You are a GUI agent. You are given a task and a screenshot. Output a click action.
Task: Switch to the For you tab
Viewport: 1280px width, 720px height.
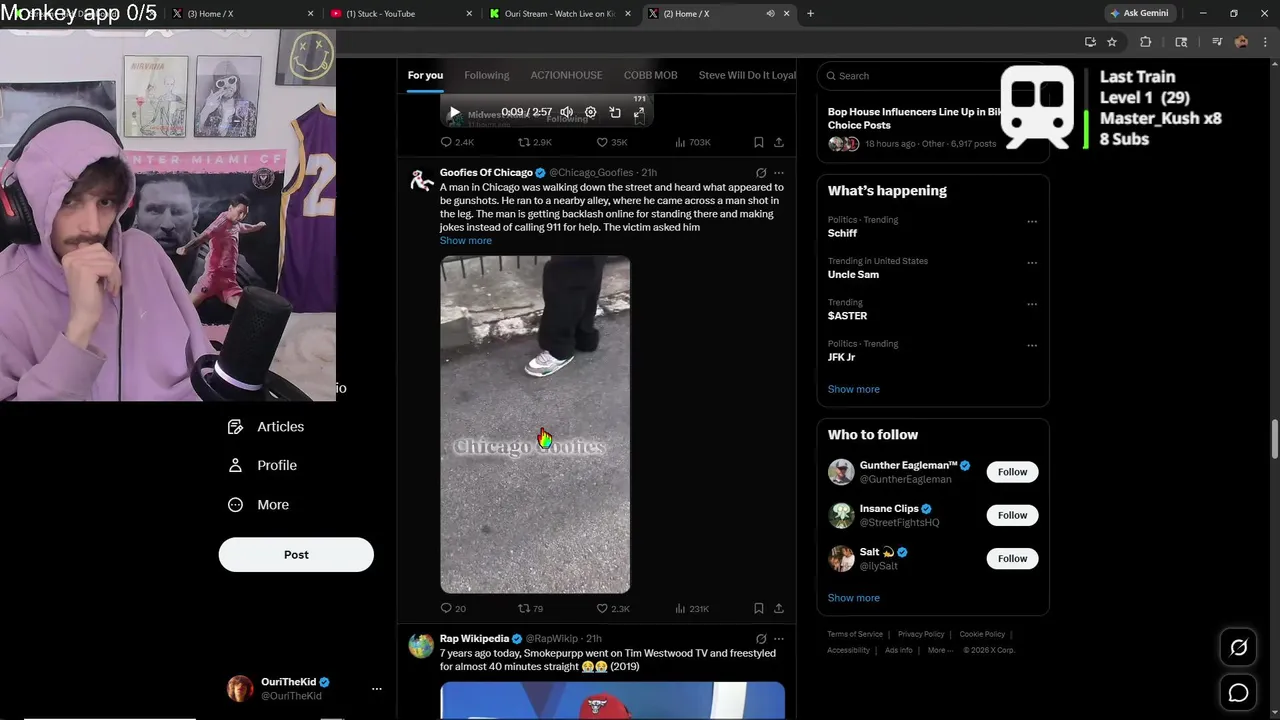(x=425, y=75)
